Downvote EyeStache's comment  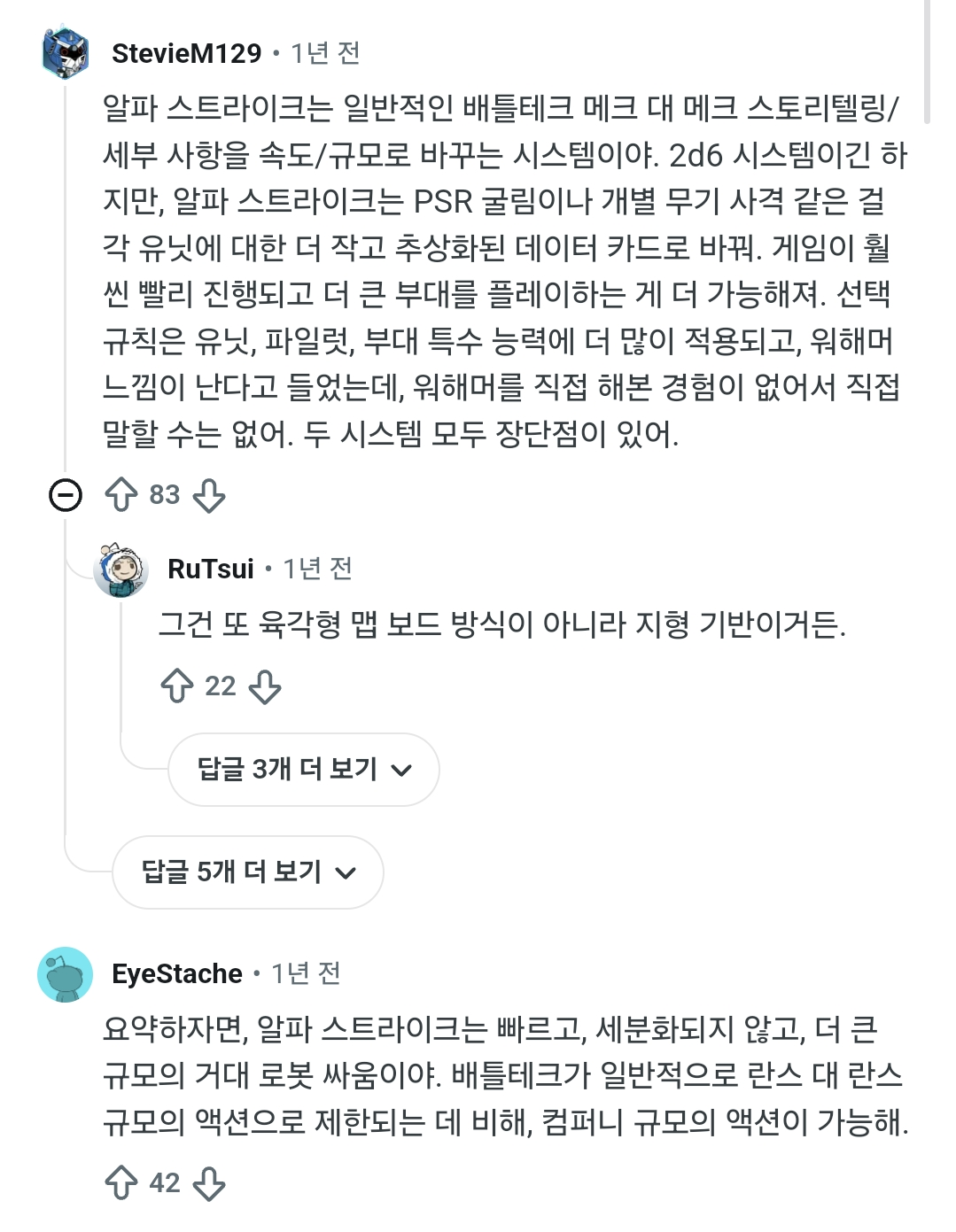(x=209, y=1183)
